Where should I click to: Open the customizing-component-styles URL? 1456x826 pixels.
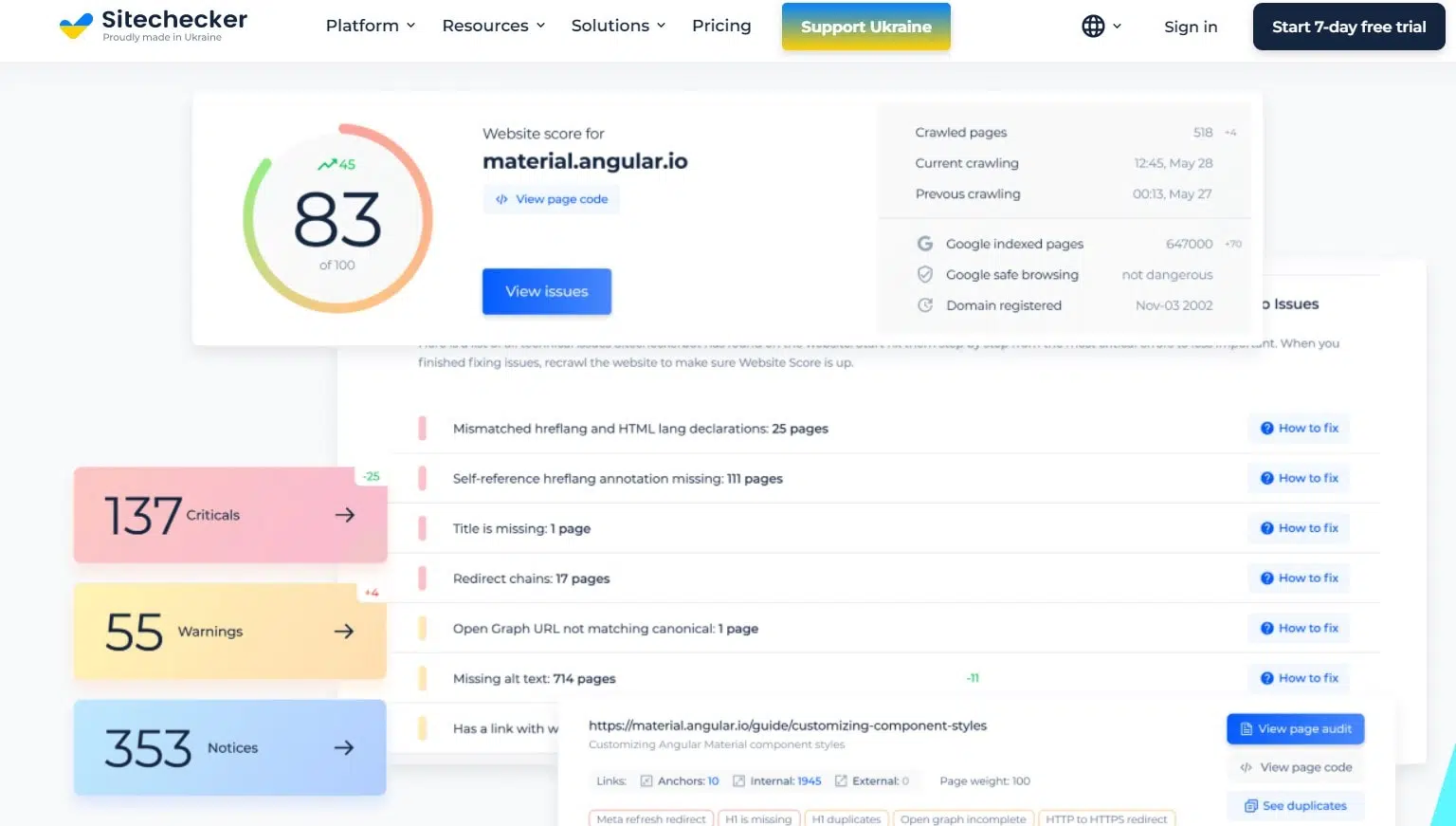tap(788, 725)
